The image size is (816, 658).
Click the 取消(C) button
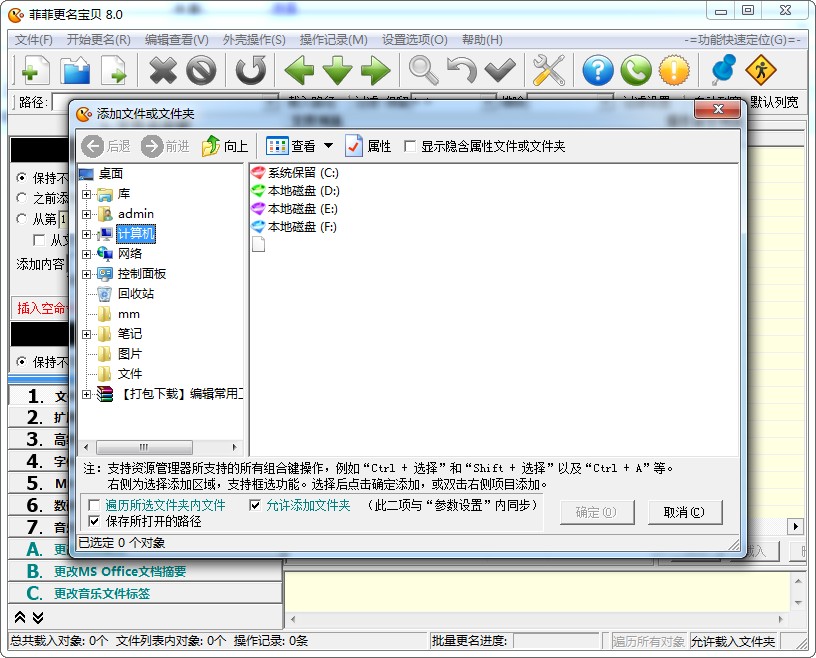pyautogui.click(x=685, y=512)
